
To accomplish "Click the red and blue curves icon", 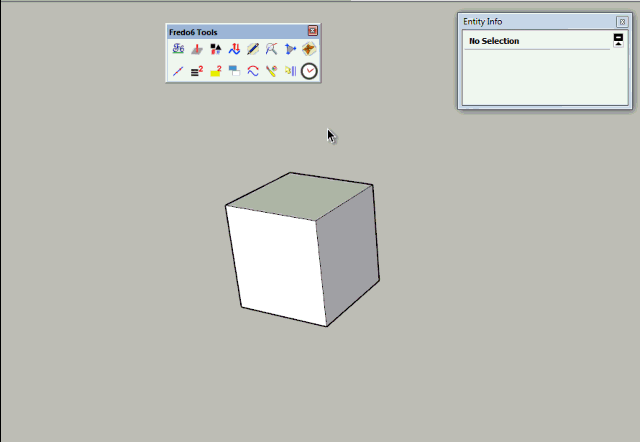I will [253, 71].
